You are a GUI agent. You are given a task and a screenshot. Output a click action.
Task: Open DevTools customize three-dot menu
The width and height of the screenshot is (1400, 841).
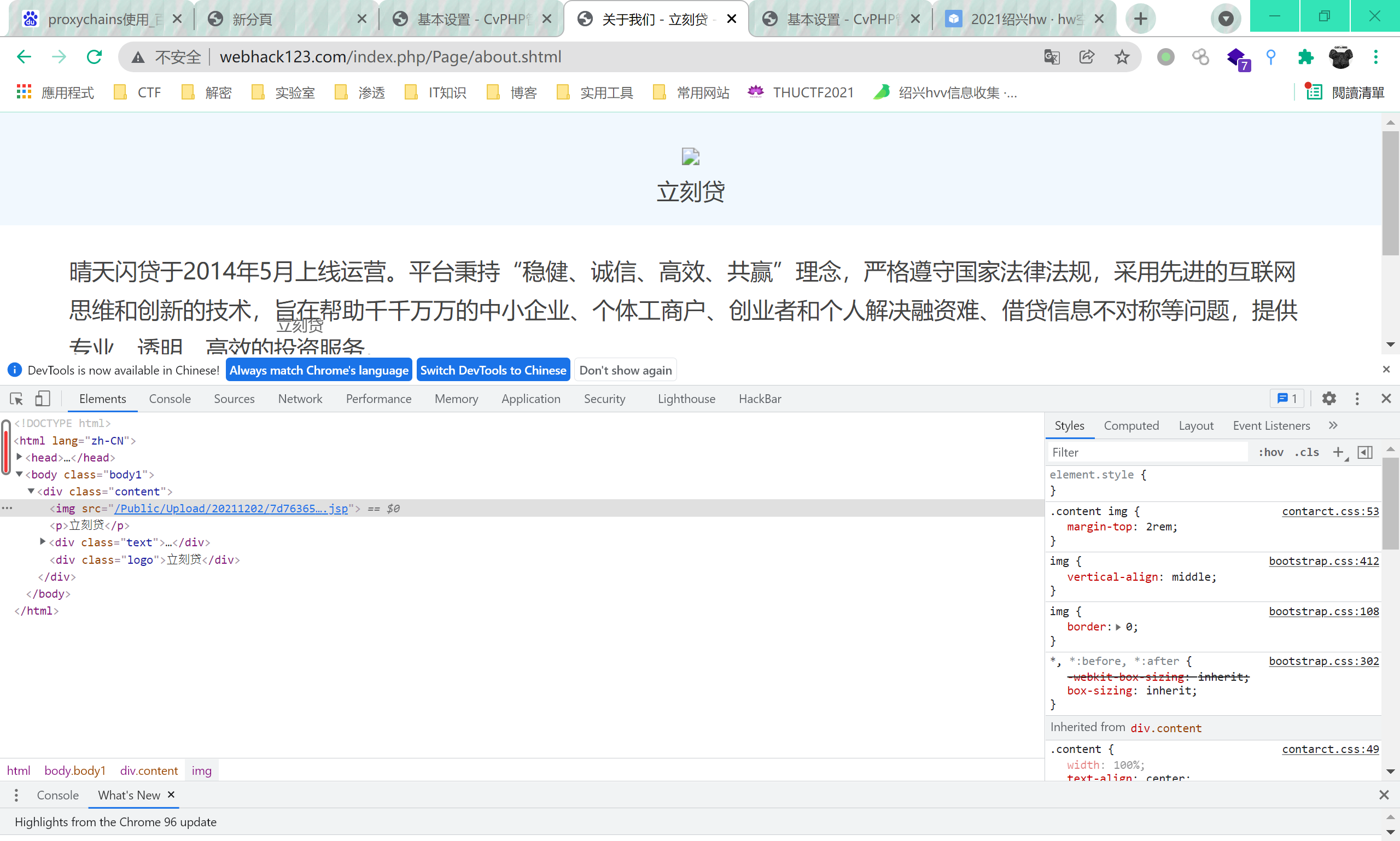click(x=1357, y=399)
